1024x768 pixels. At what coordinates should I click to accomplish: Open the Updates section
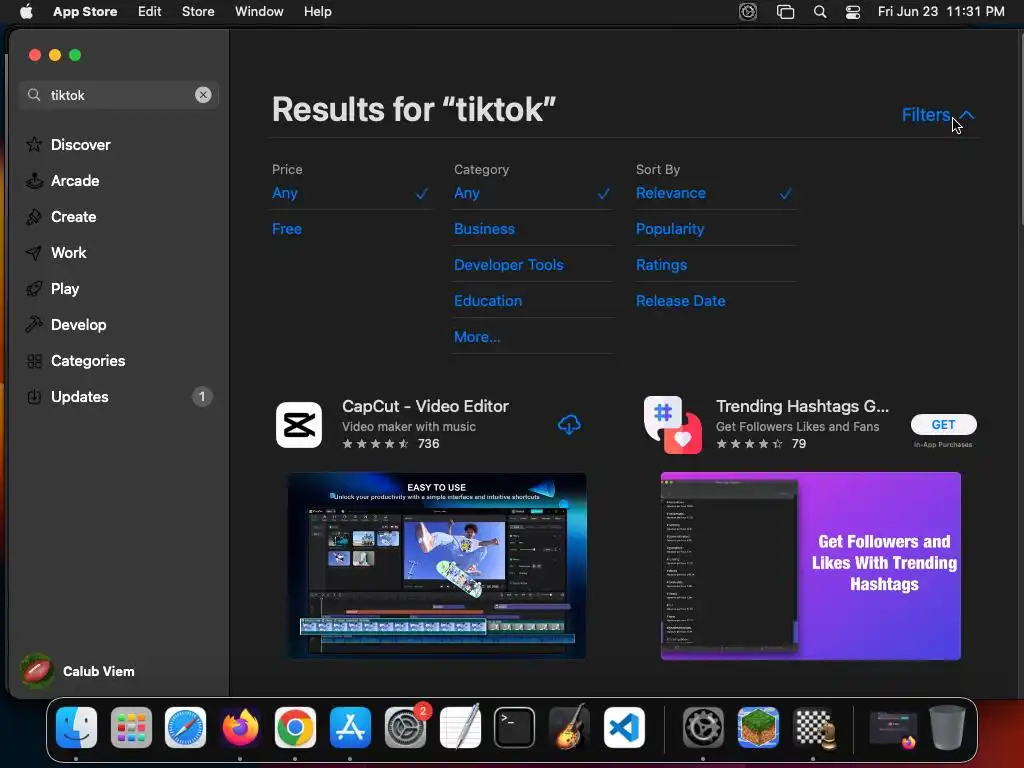click(118, 396)
